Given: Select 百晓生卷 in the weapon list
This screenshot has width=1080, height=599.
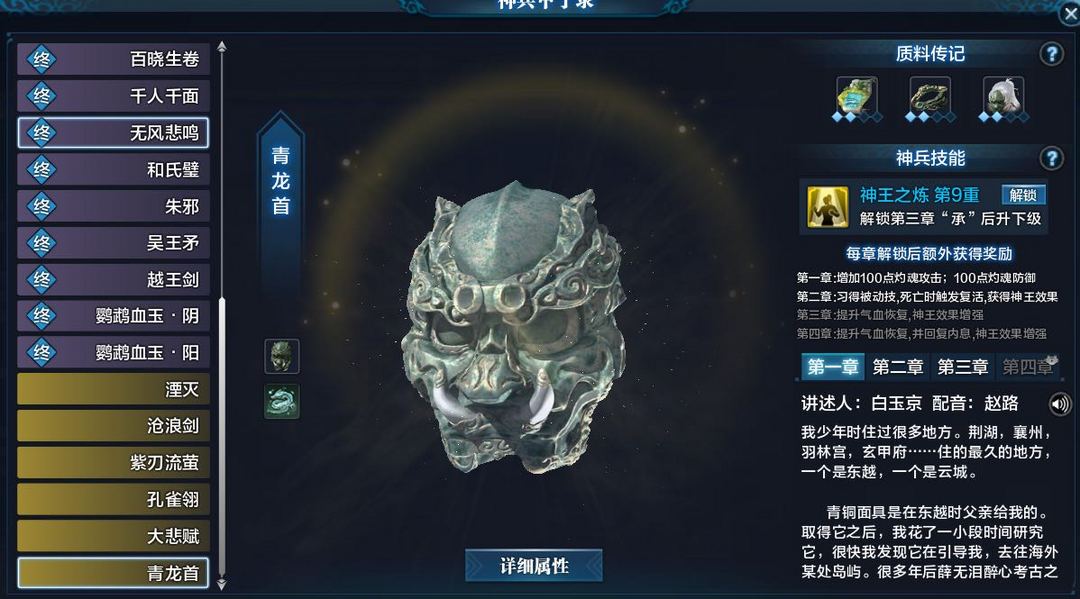Looking at the screenshot, I should [x=114, y=59].
